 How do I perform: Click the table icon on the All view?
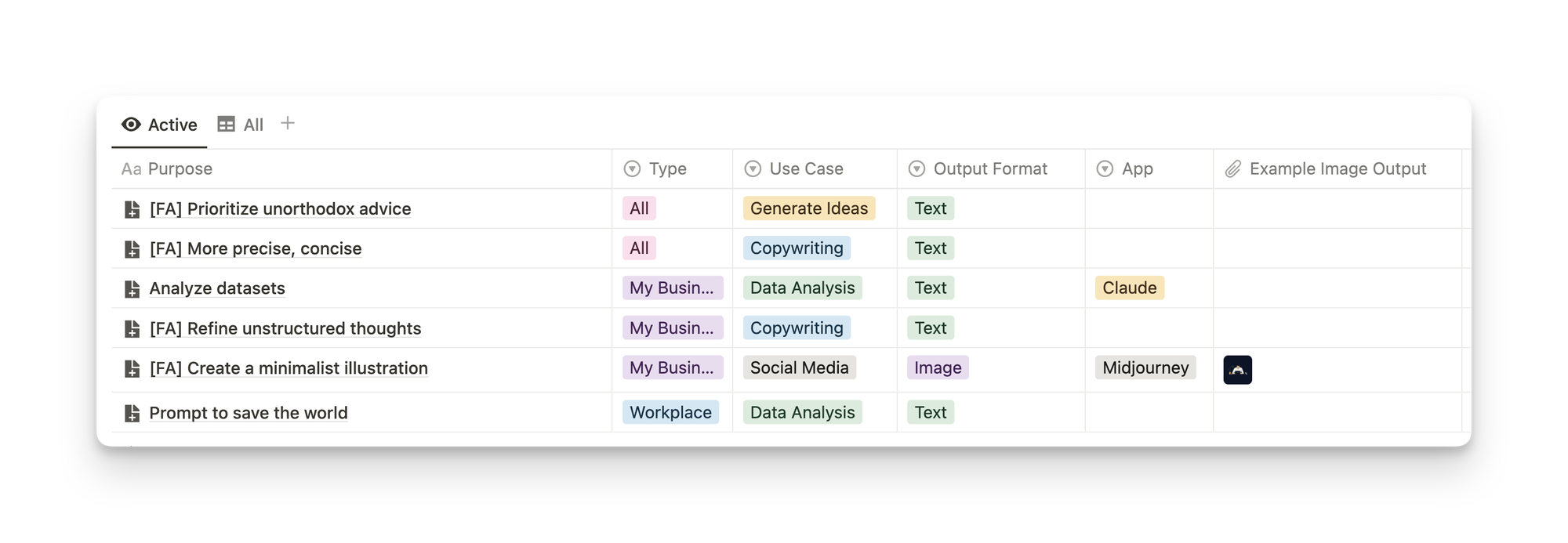226,125
